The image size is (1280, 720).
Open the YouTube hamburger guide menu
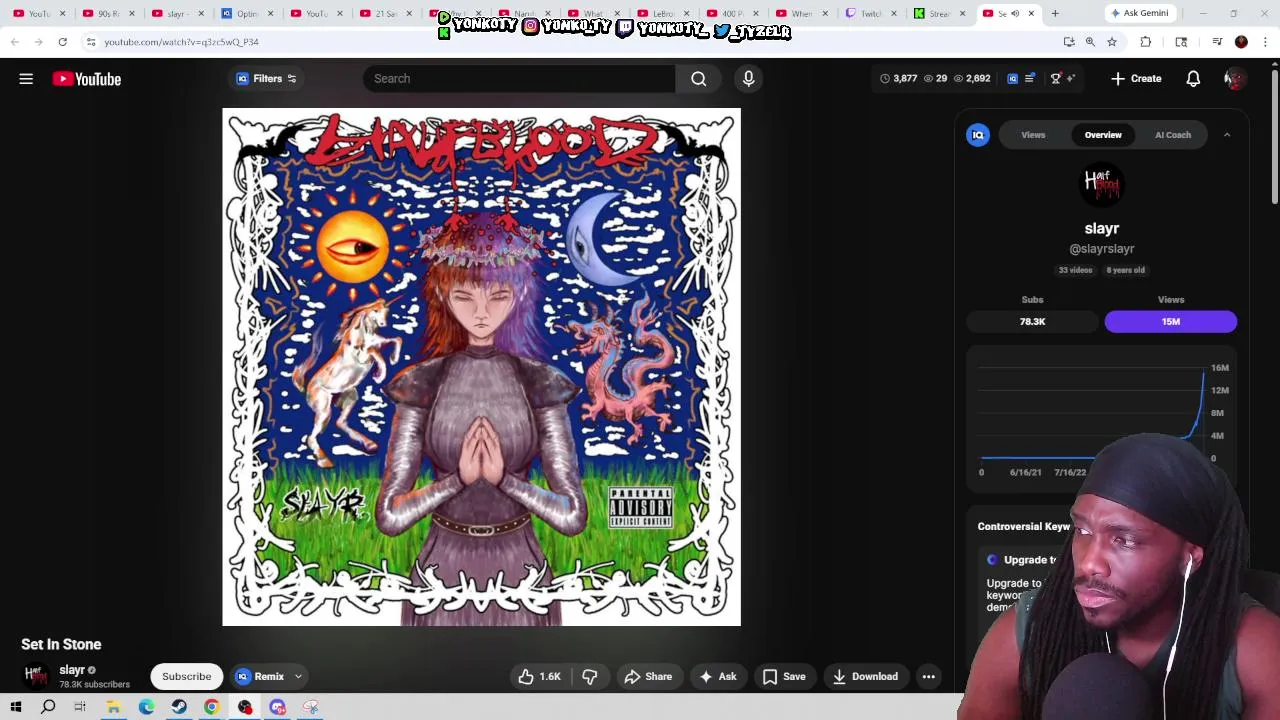click(26, 79)
